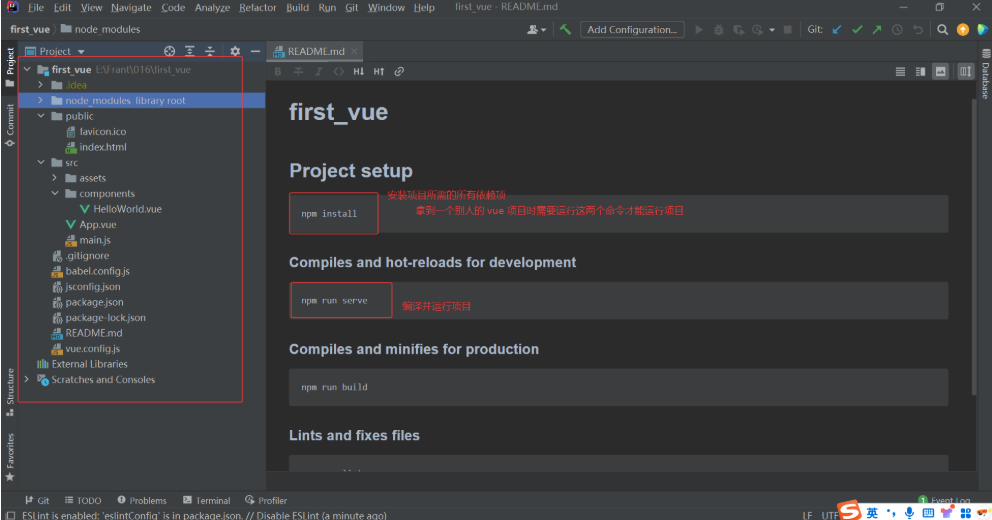The height and width of the screenshot is (520, 992).
Task: Collapse the public folder
Action: pos(41,116)
